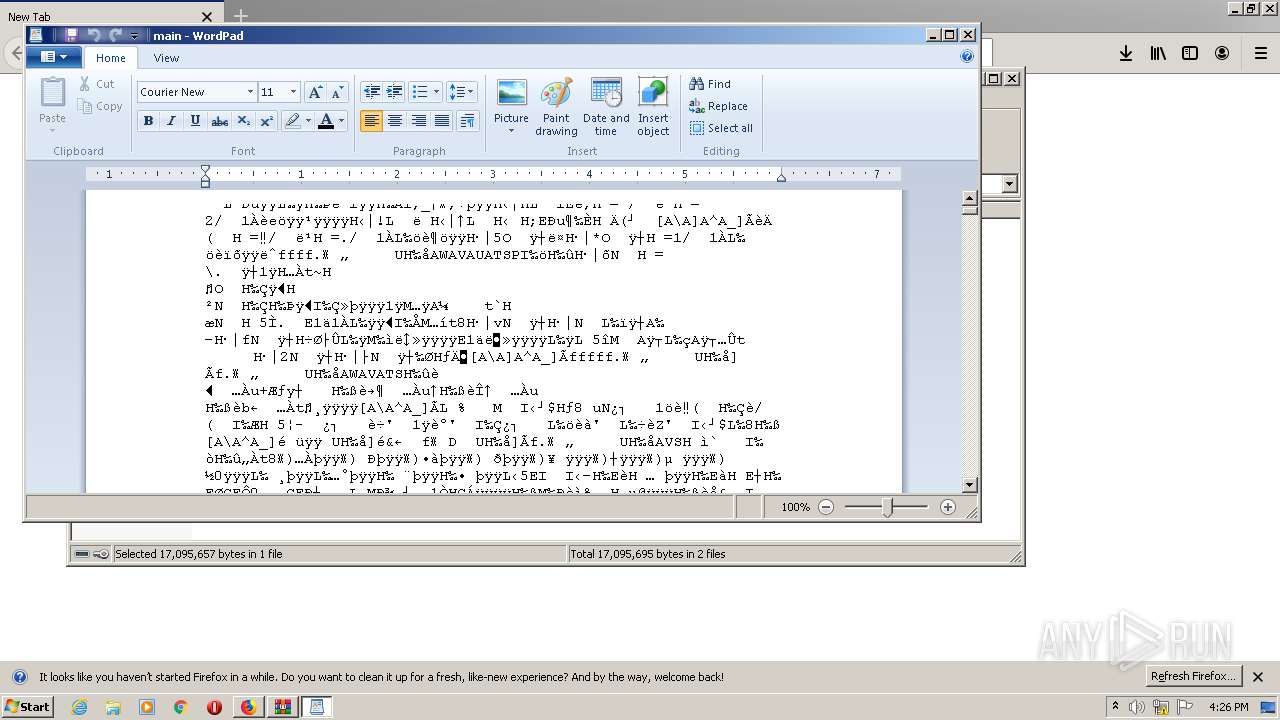
Task: Select Align text left
Action: [371, 121]
